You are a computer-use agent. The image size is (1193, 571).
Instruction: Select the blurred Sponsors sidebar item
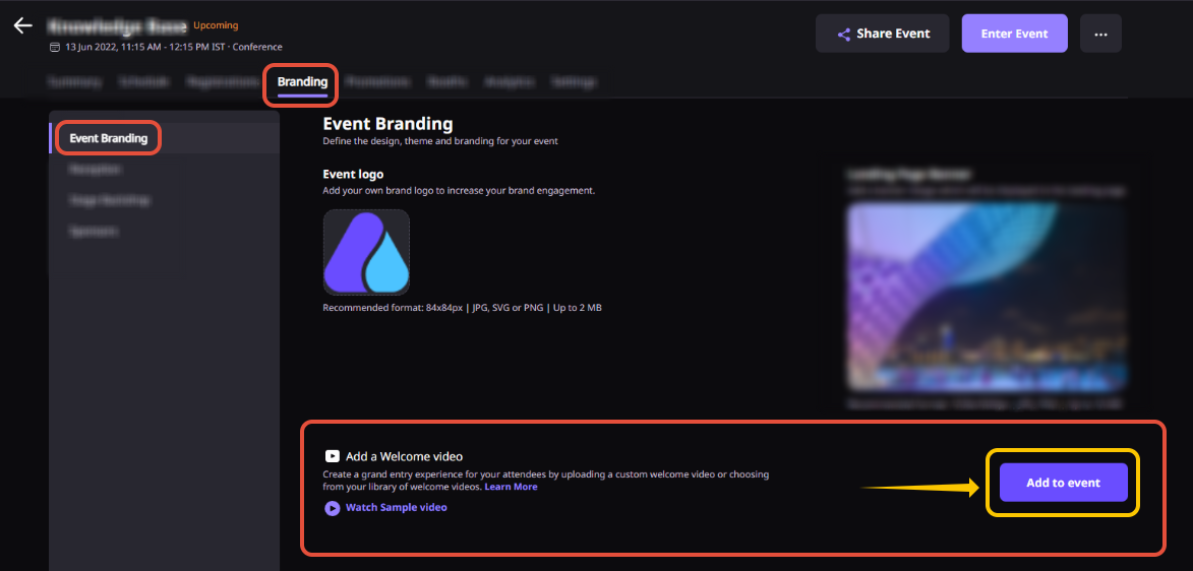(x=93, y=231)
